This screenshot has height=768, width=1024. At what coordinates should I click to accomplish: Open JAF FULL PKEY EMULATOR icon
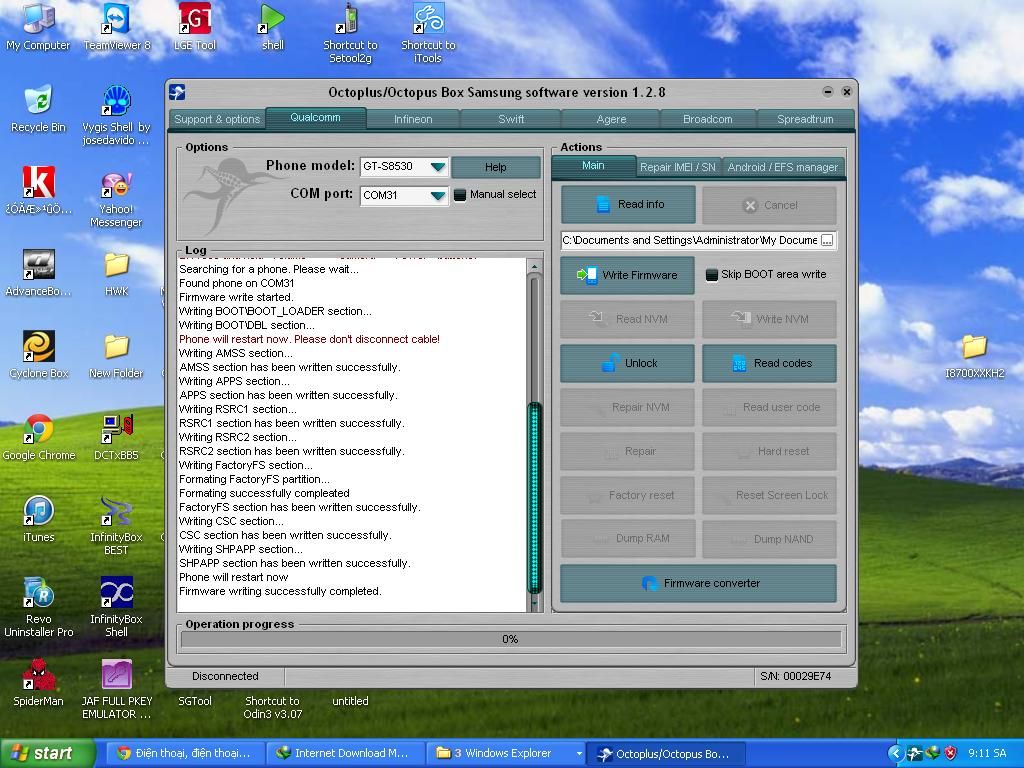click(116, 689)
